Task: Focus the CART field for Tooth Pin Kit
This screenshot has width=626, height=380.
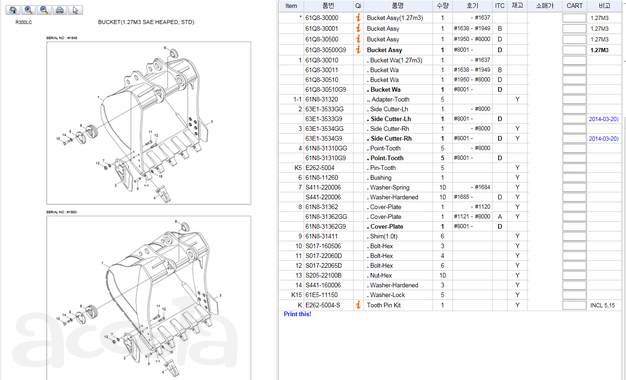Action: click(x=574, y=305)
